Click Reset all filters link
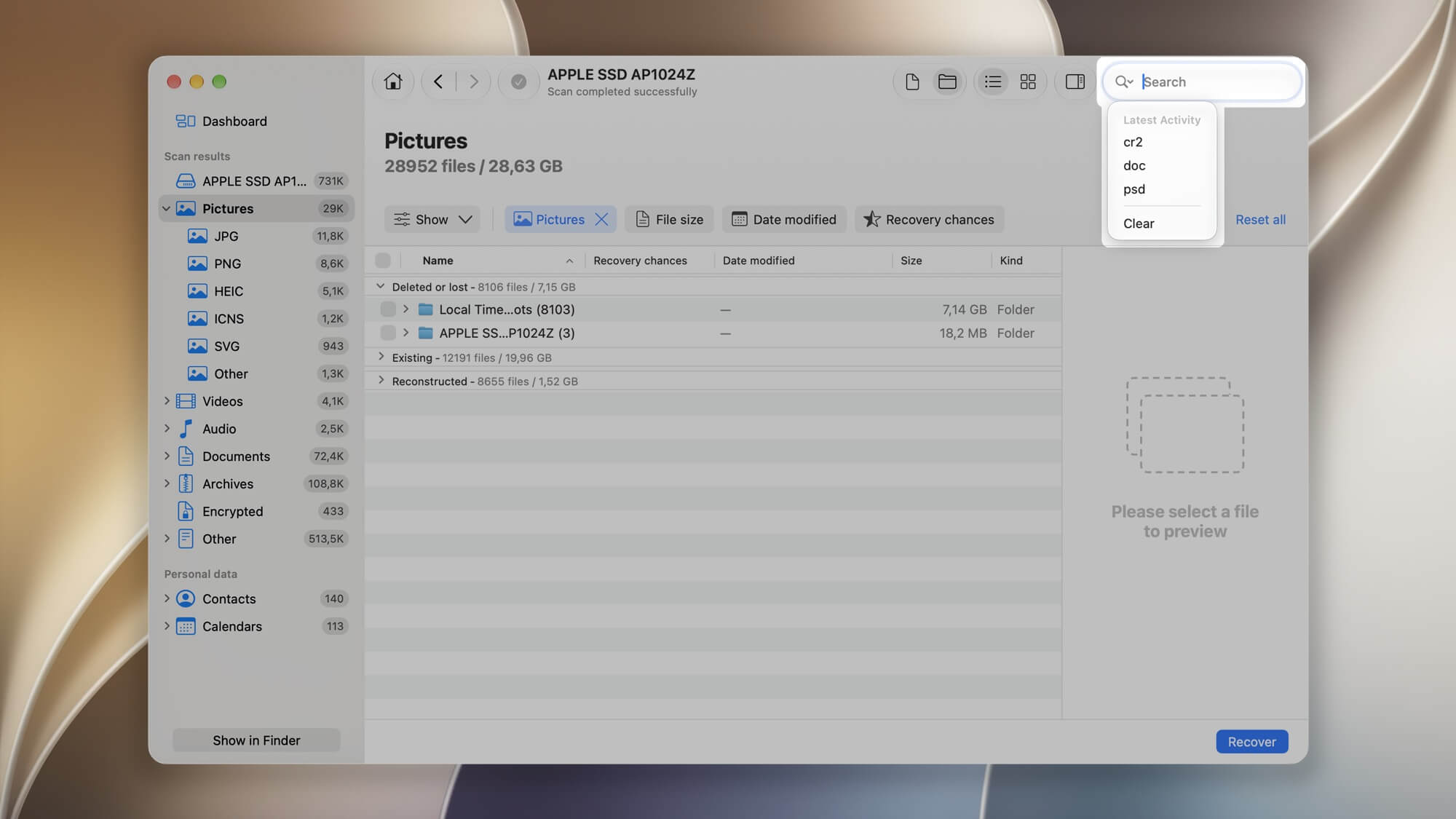 (x=1260, y=219)
